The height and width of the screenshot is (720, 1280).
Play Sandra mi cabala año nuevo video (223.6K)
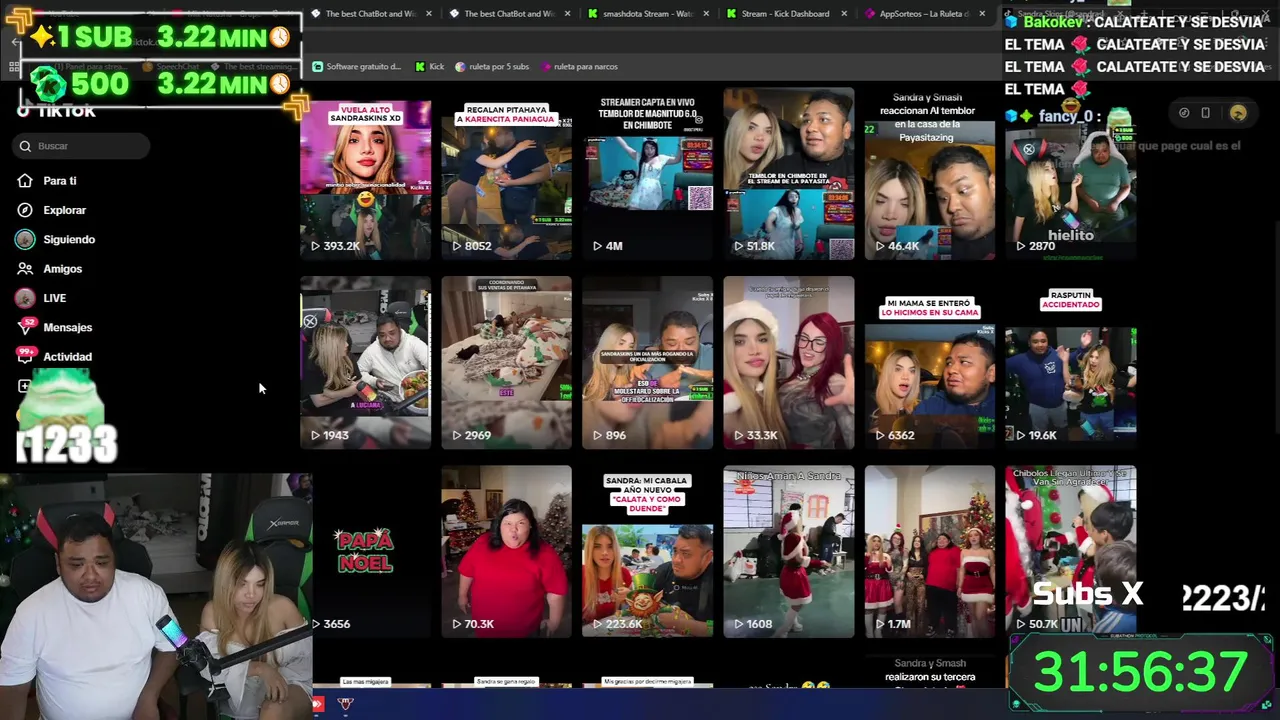pyautogui.click(x=647, y=552)
